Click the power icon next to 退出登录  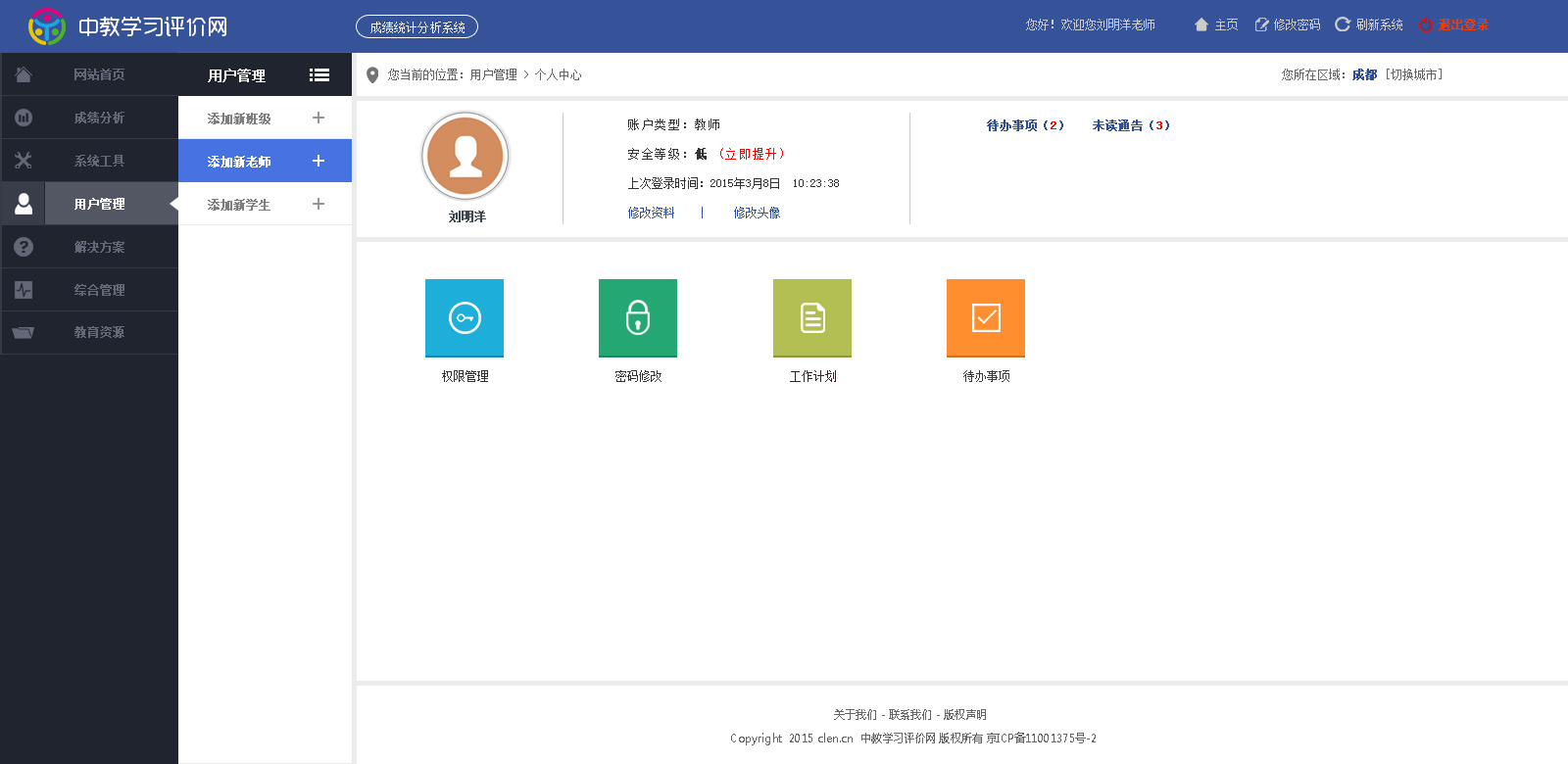(1426, 25)
